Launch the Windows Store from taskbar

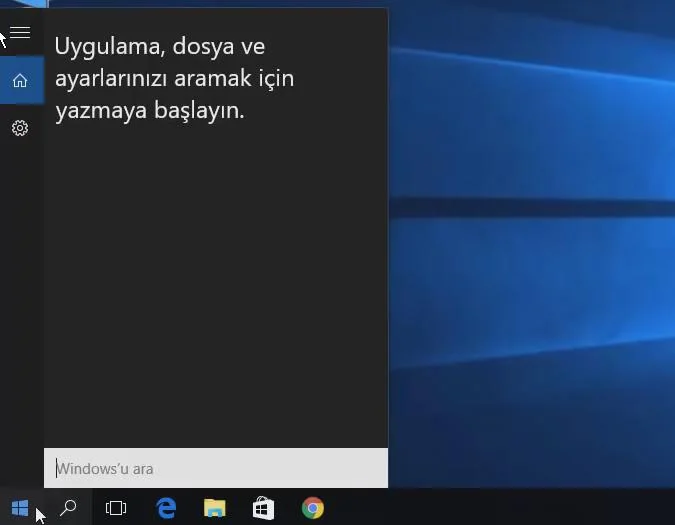point(263,508)
